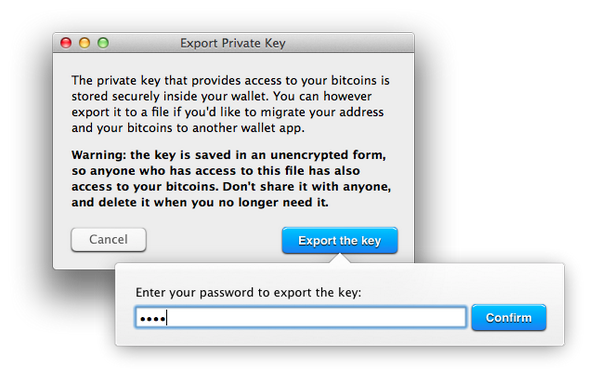Click the sentence 'Don't share it with anyone'
The height and width of the screenshot is (384, 599).
coord(307,186)
